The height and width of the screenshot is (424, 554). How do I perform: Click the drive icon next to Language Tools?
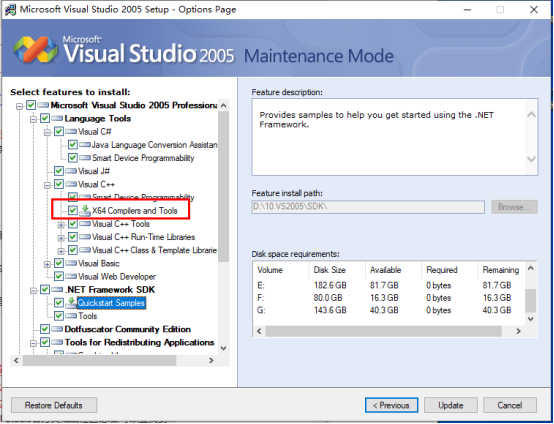[x=57, y=118]
